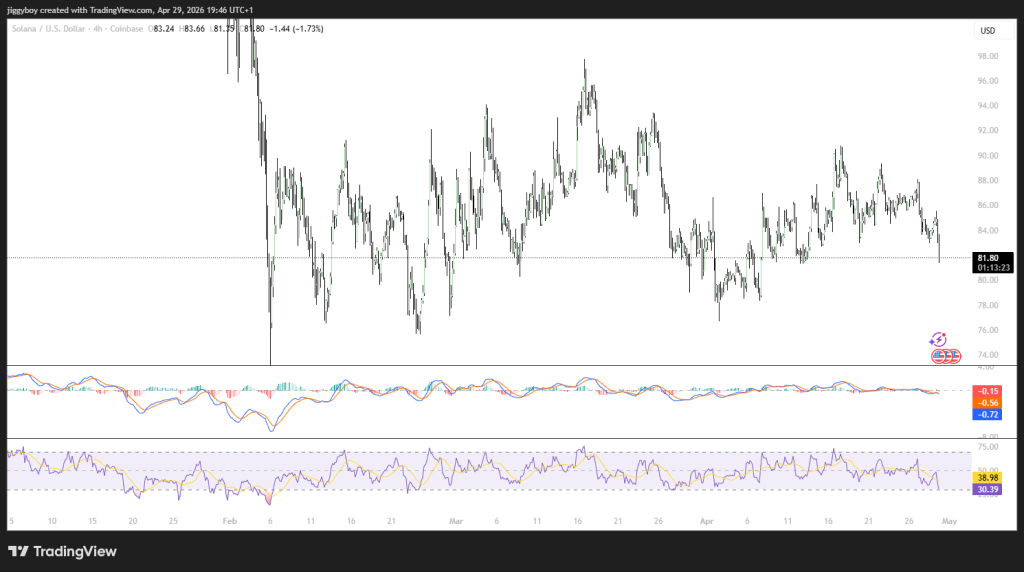
Task: Click the Solana / U.S. Dollar symbol title
Action: [x=50, y=29]
